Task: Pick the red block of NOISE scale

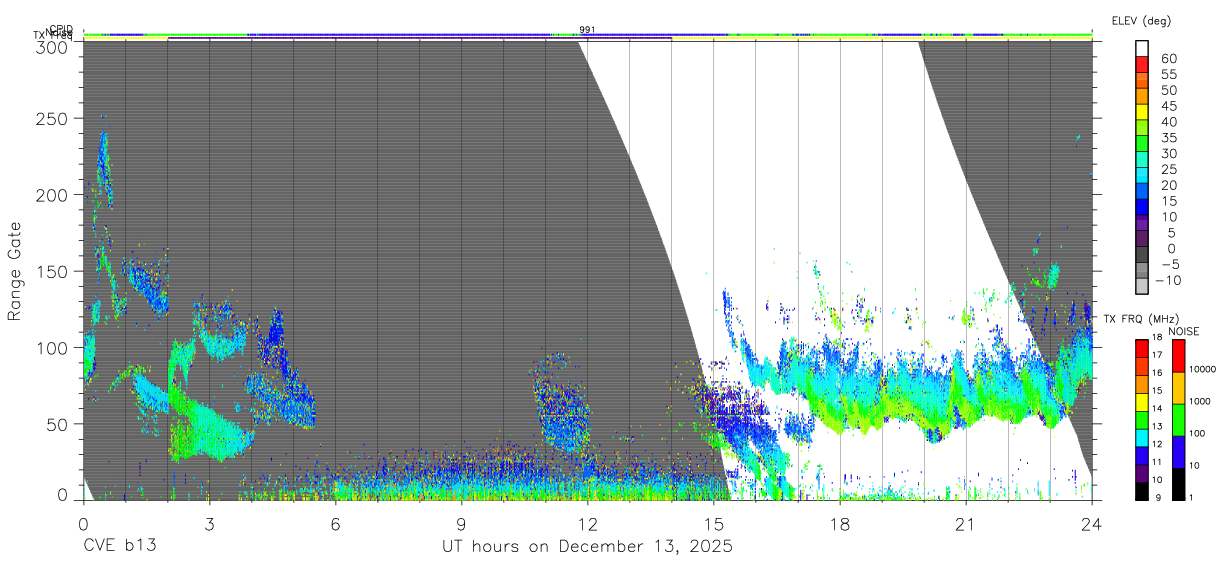Action: tap(1178, 356)
